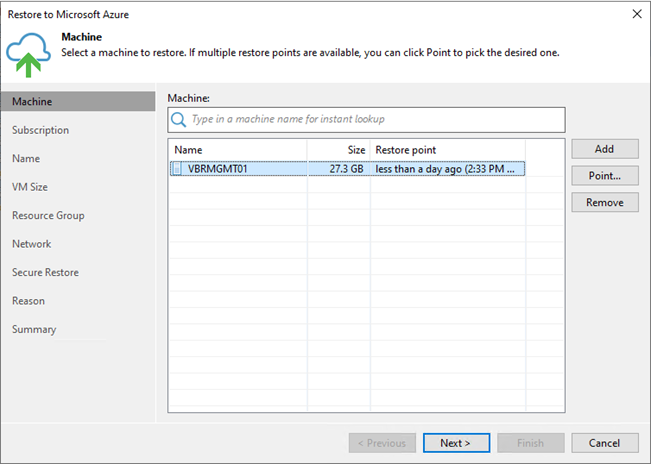The image size is (651, 464).
Task: Cancel the restore wizard
Action: (x=604, y=443)
